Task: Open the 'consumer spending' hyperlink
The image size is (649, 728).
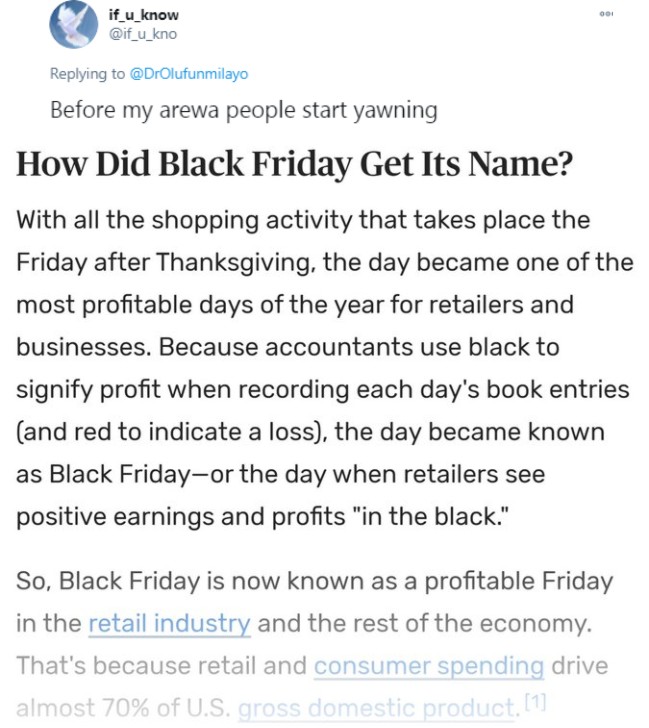Action: tap(428, 665)
